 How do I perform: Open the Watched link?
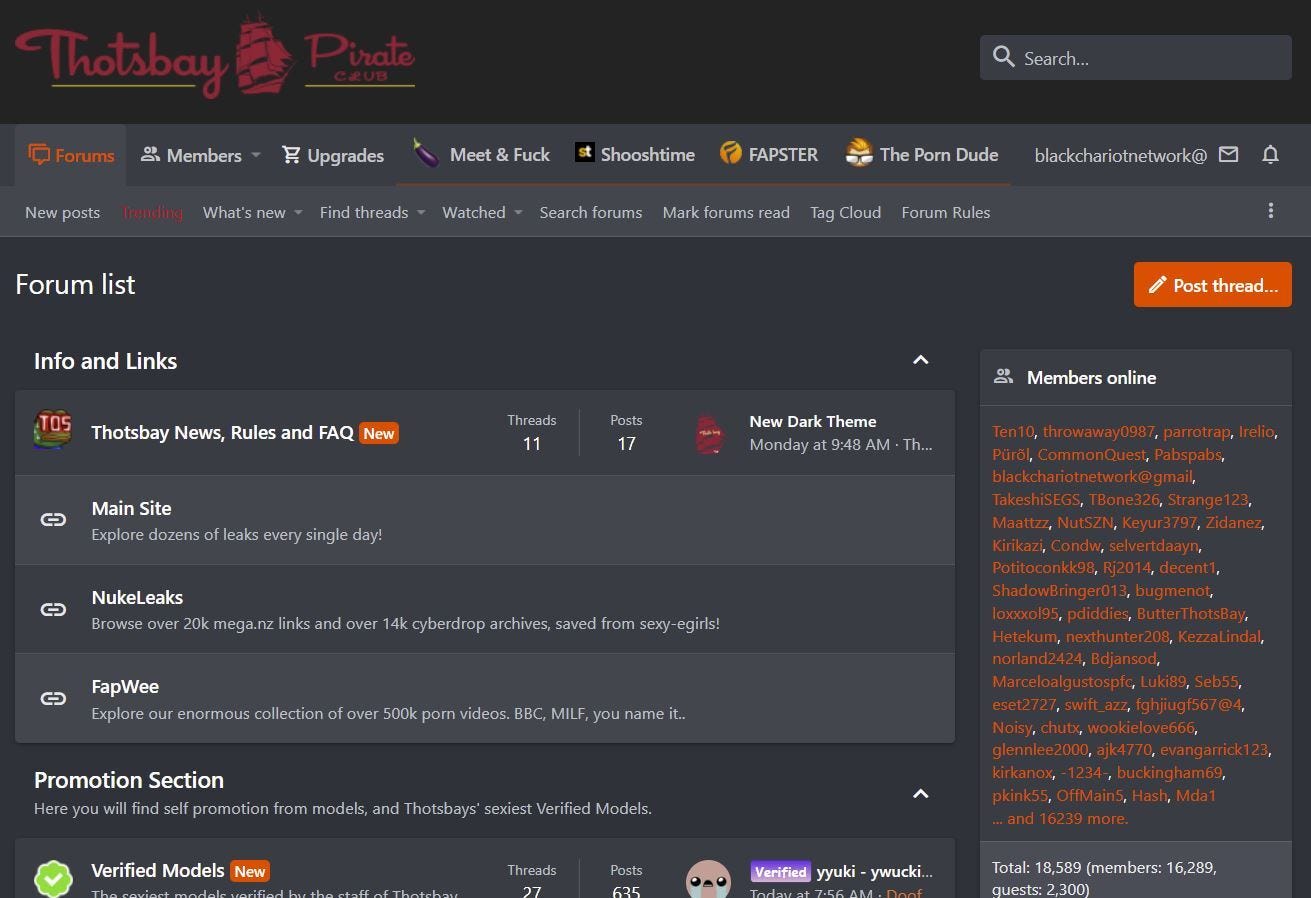tap(474, 212)
